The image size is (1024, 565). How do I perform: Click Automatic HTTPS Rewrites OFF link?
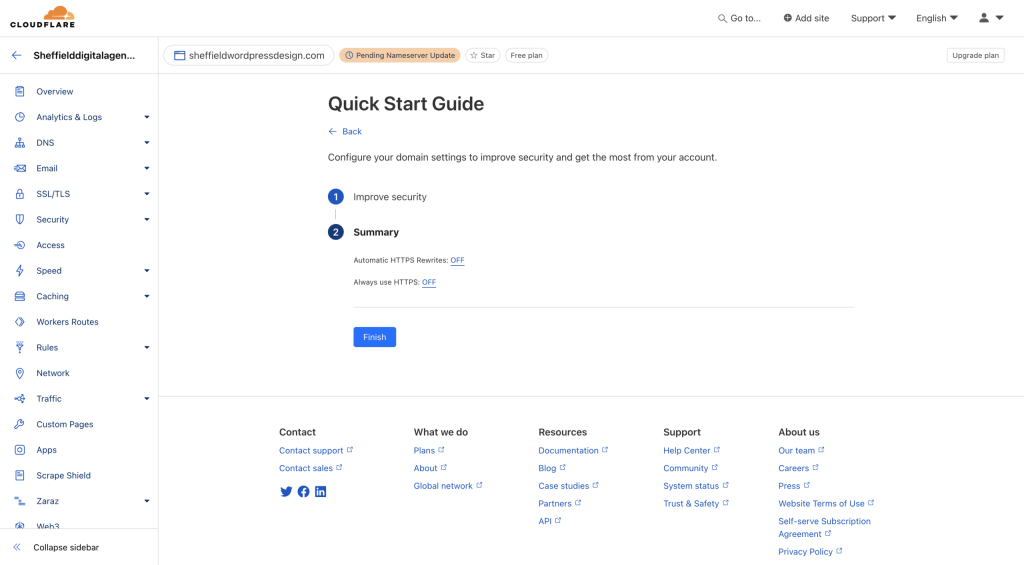[457, 260]
